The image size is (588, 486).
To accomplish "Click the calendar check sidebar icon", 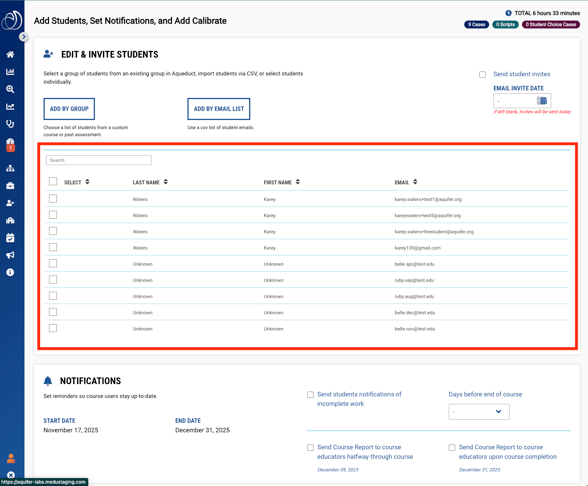I will click(10, 238).
